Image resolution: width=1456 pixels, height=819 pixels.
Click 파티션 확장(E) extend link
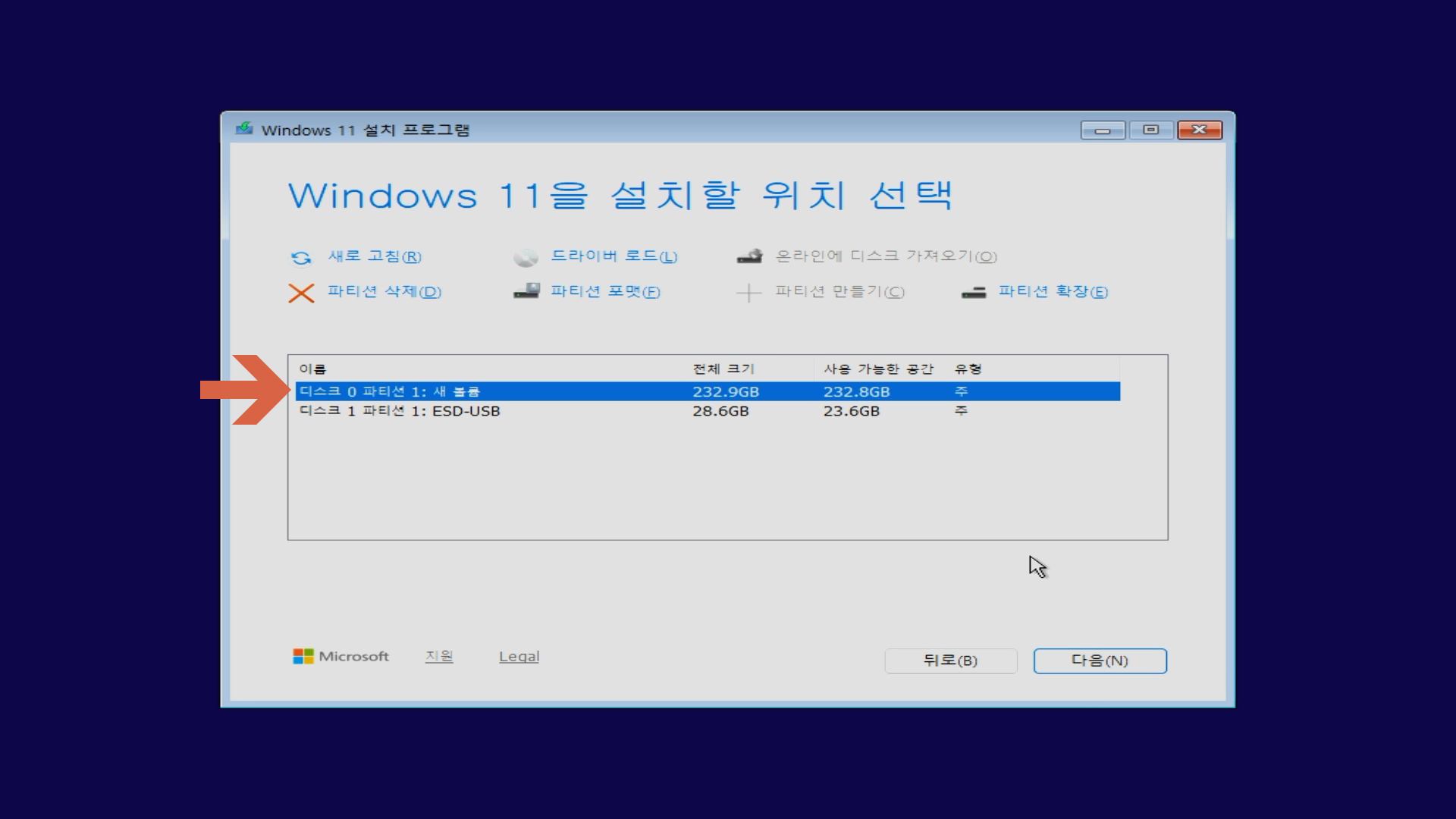[x=1053, y=292]
